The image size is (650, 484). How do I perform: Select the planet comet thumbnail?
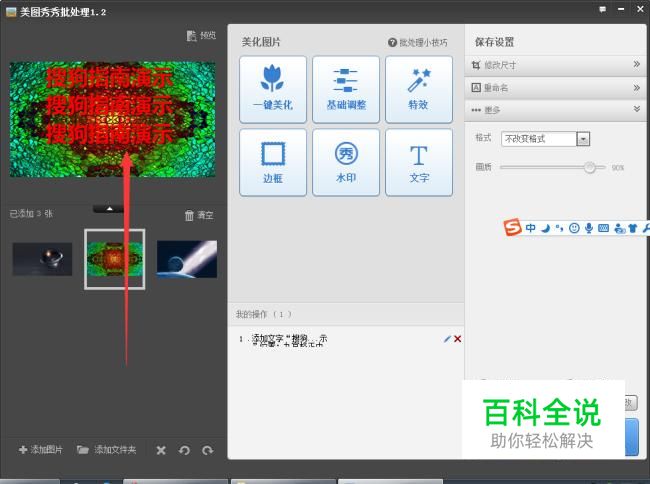point(187,259)
